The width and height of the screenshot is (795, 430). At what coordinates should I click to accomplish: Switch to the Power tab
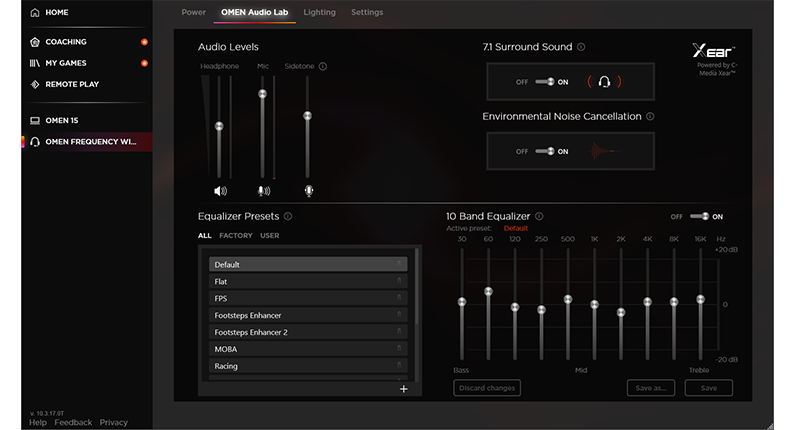[194, 12]
